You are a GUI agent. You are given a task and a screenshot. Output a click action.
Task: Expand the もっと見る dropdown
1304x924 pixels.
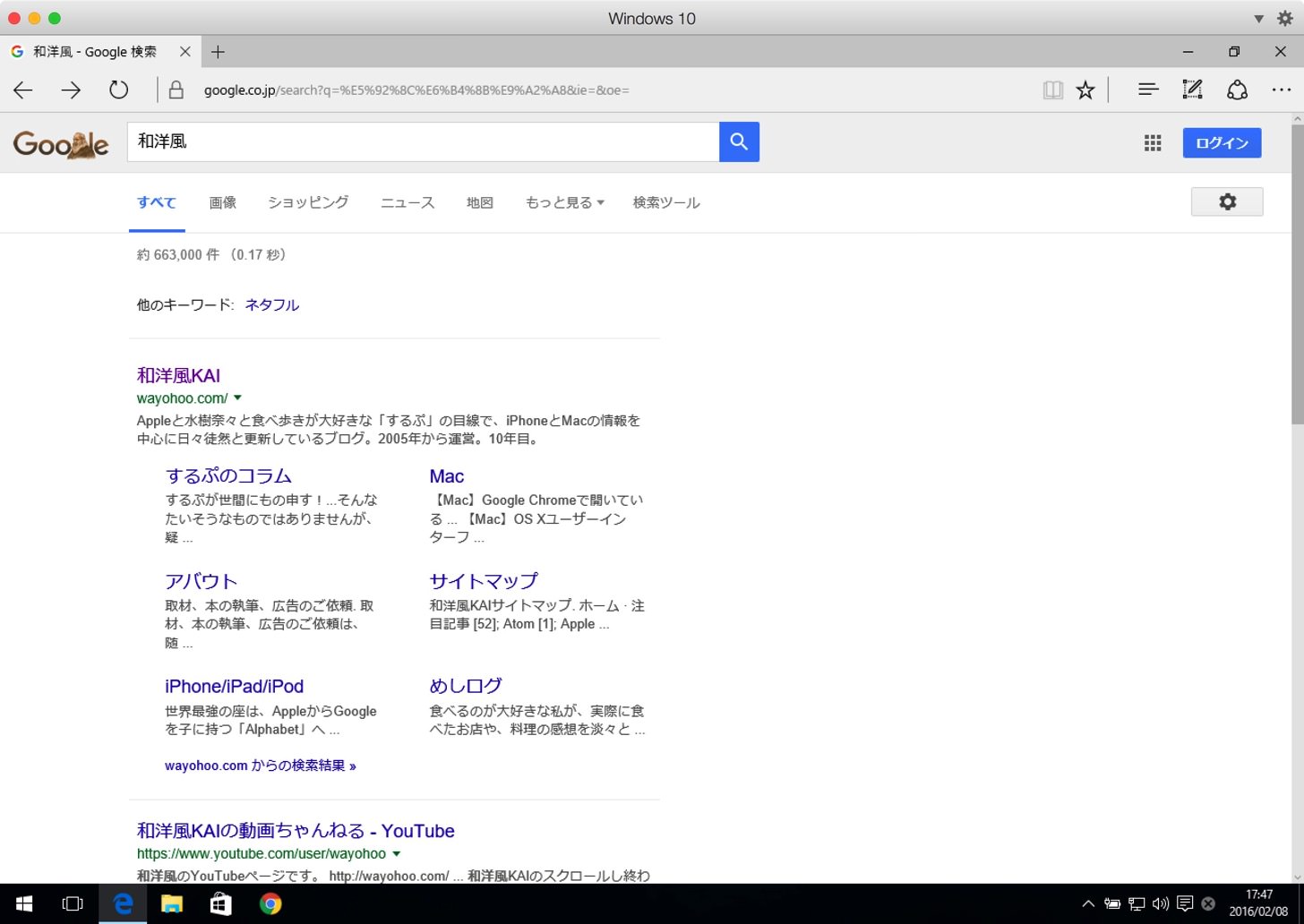click(564, 202)
